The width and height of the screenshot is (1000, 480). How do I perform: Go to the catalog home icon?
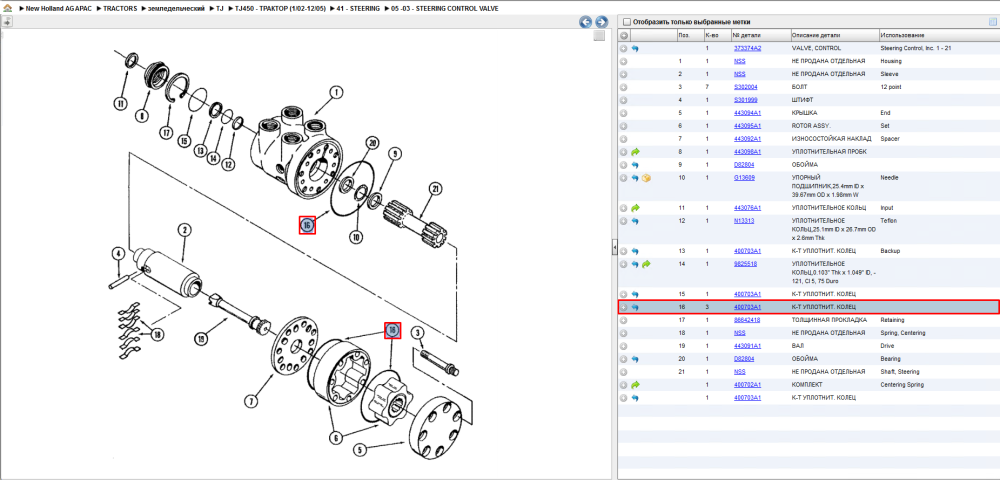[7, 9]
